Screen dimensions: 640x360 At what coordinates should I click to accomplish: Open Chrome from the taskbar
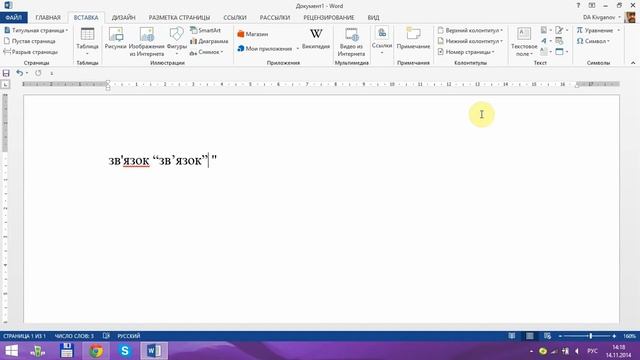point(96,351)
